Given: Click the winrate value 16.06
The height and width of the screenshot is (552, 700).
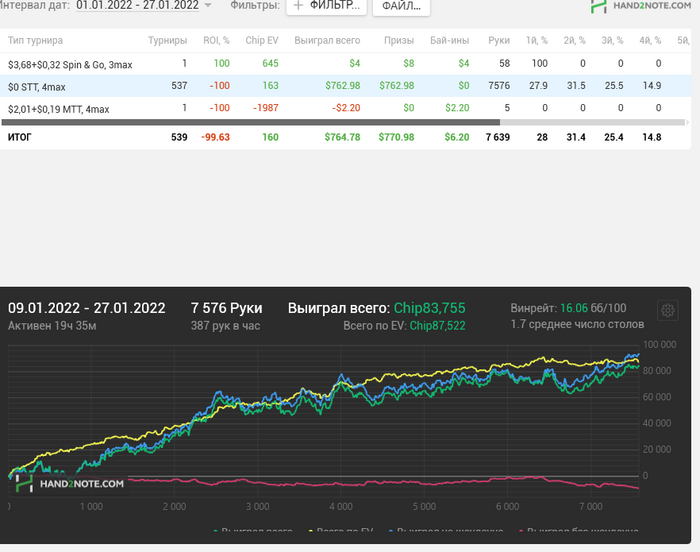Looking at the screenshot, I should [x=574, y=308].
